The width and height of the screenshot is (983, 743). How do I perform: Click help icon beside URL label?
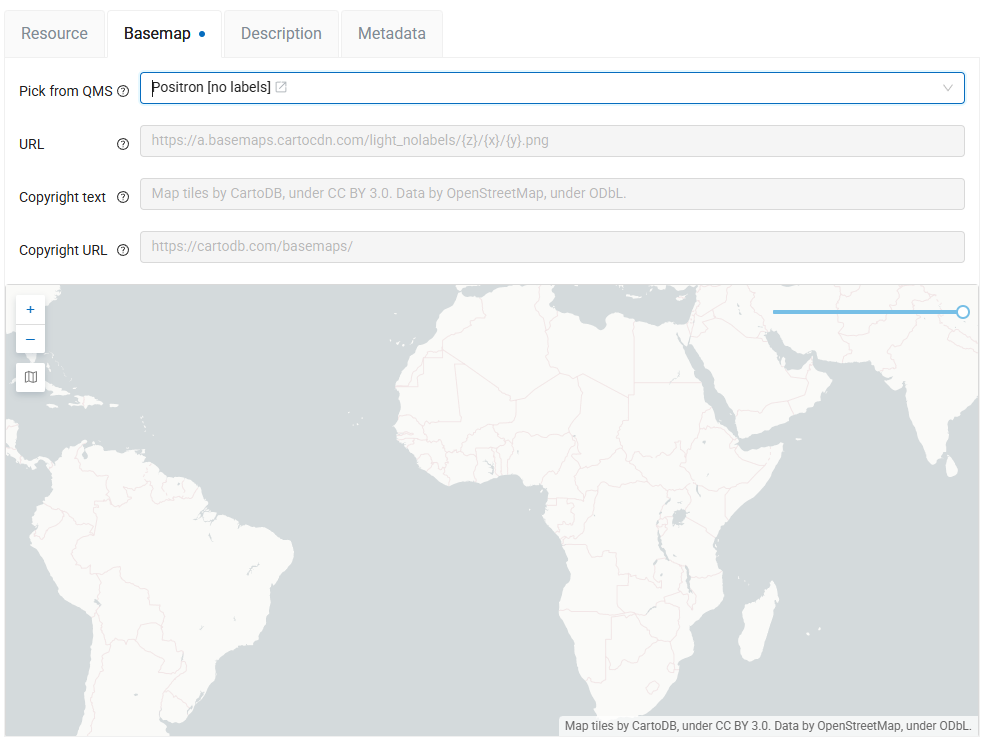pos(123,144)
